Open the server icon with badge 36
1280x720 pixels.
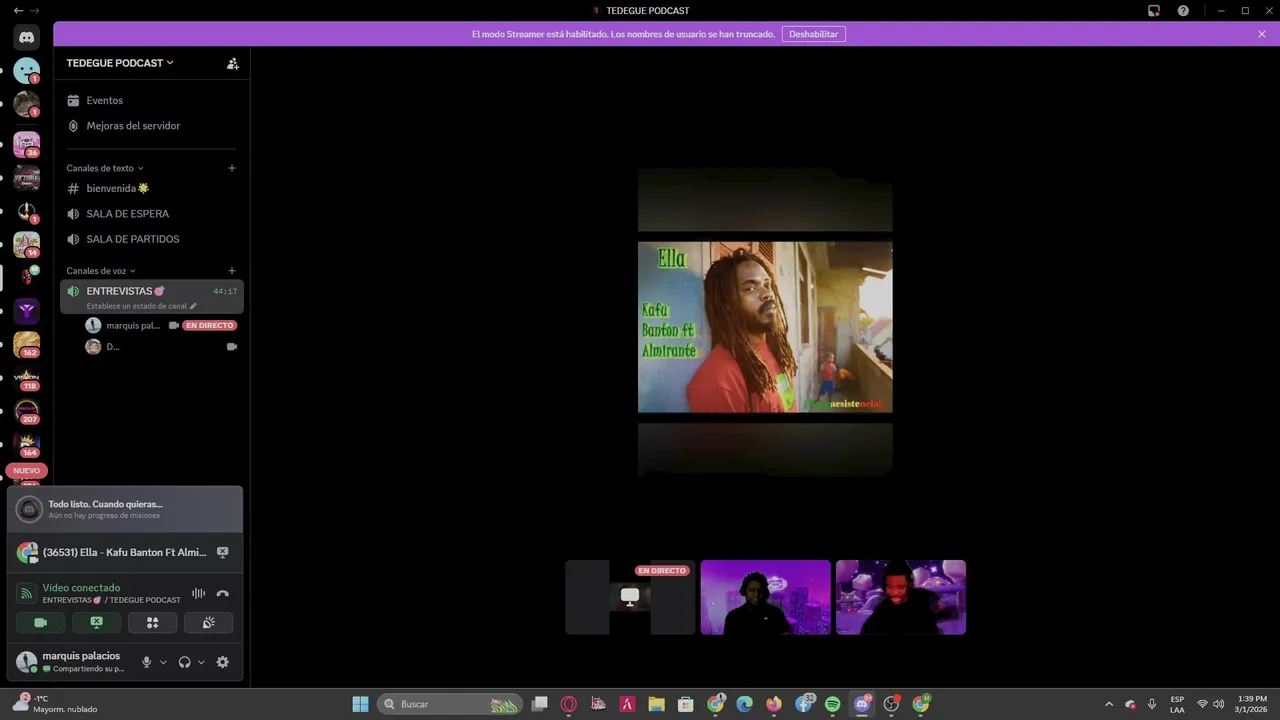27,145
